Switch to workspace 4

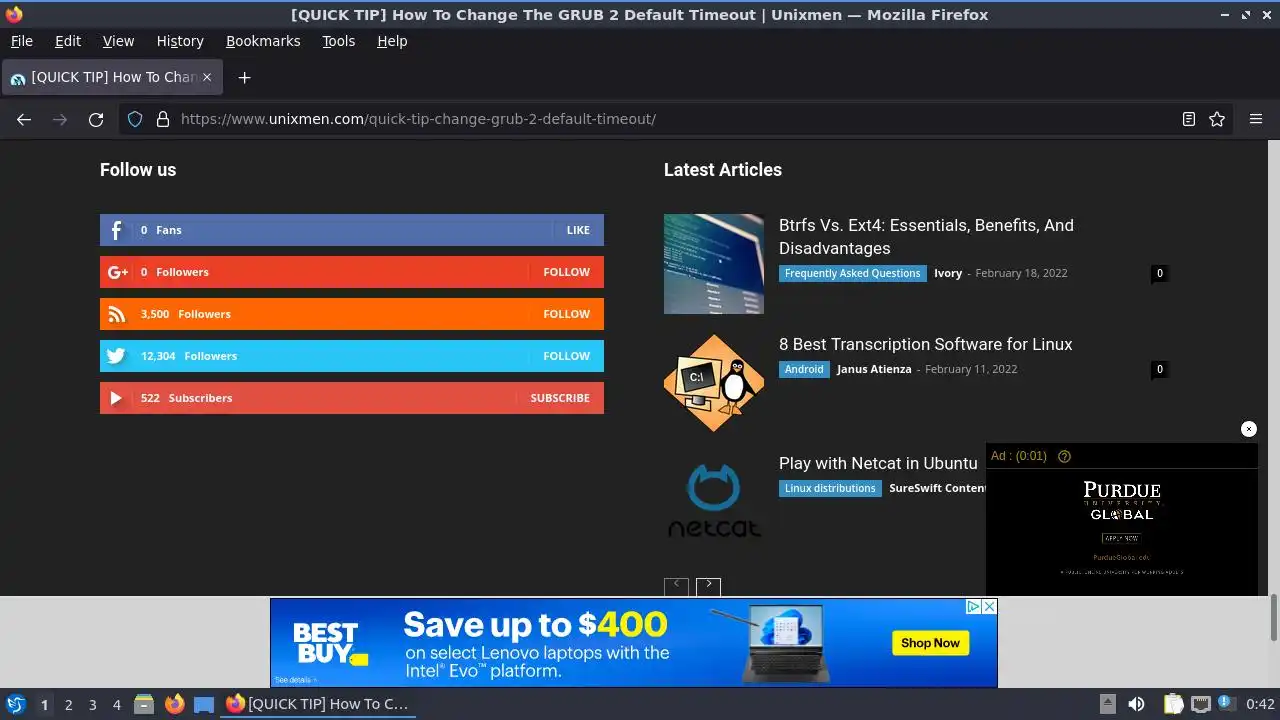pos(116,704)
